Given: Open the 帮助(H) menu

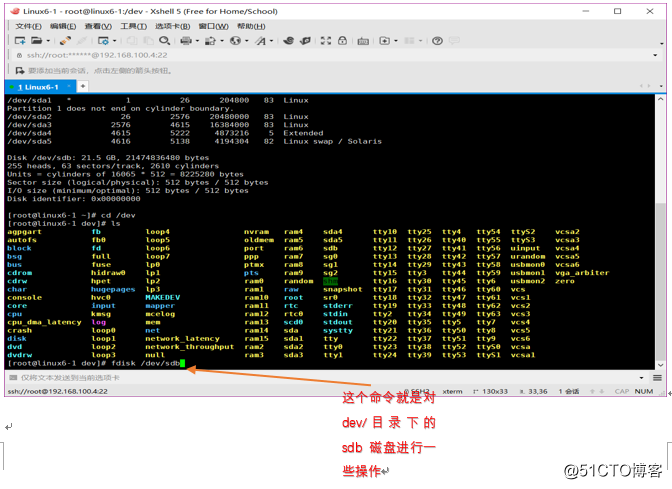Looking at the screenshot, I should pyautogui.click(x=251, y=26).
